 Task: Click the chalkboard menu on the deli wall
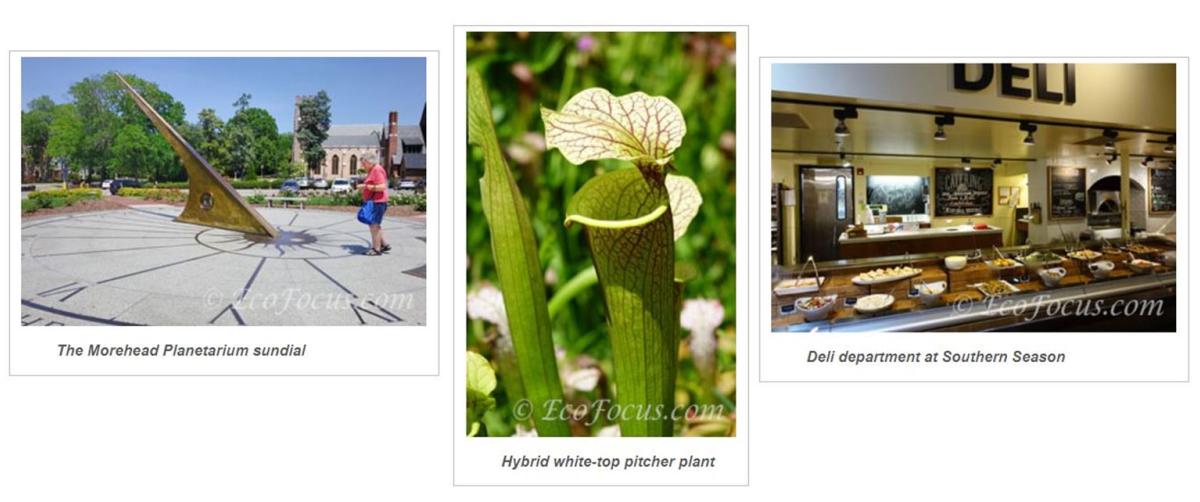(963, 192)
